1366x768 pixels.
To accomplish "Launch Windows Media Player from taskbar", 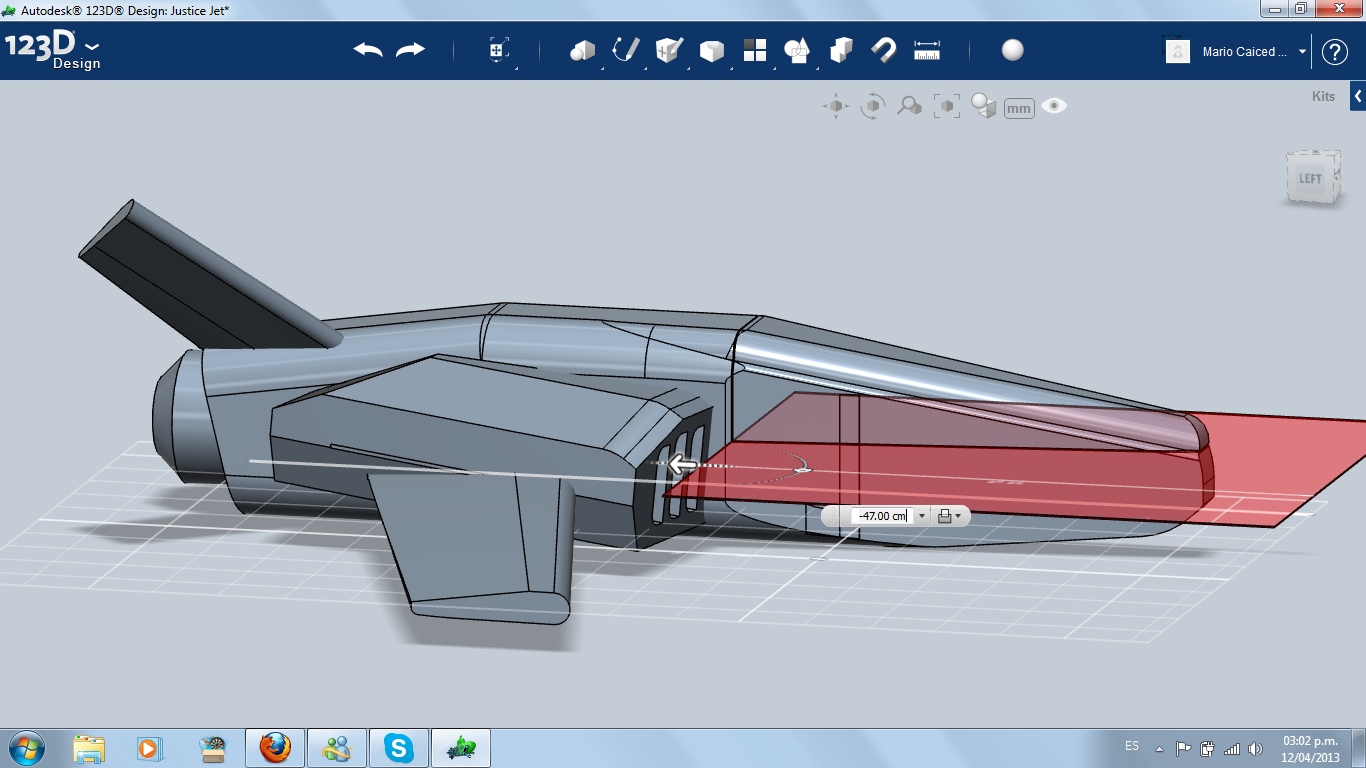I will pyautogui.click(x=148, y=747).
